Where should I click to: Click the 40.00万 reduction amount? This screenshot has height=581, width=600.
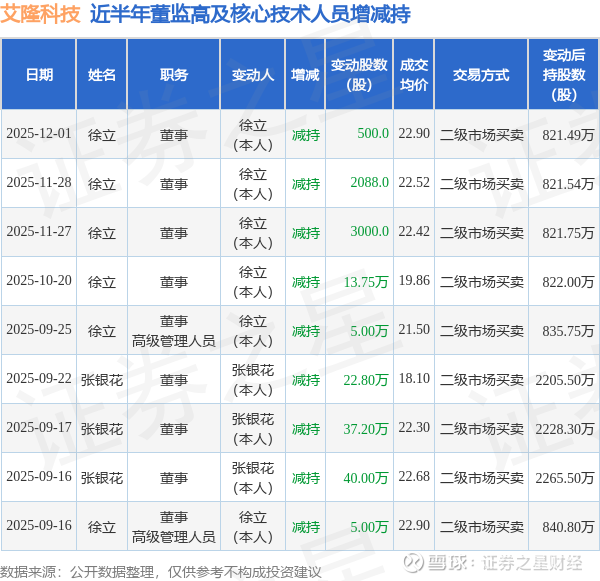tap(366, 478)
